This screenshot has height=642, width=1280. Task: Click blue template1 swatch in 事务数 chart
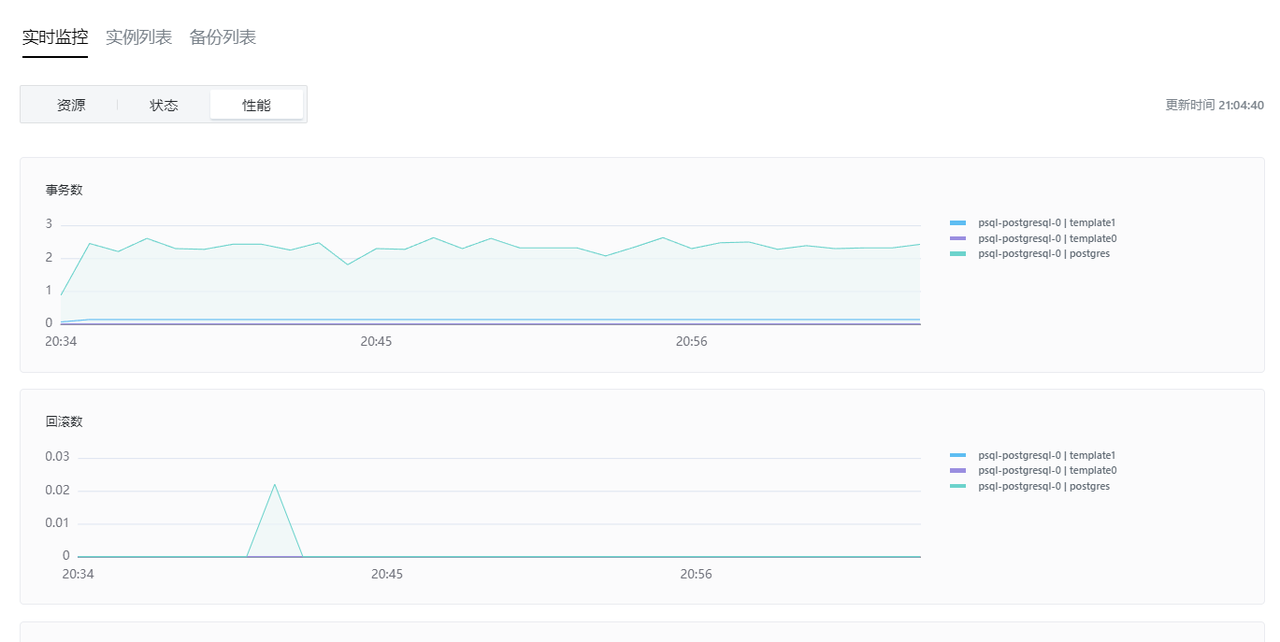(x=958, y=223)
